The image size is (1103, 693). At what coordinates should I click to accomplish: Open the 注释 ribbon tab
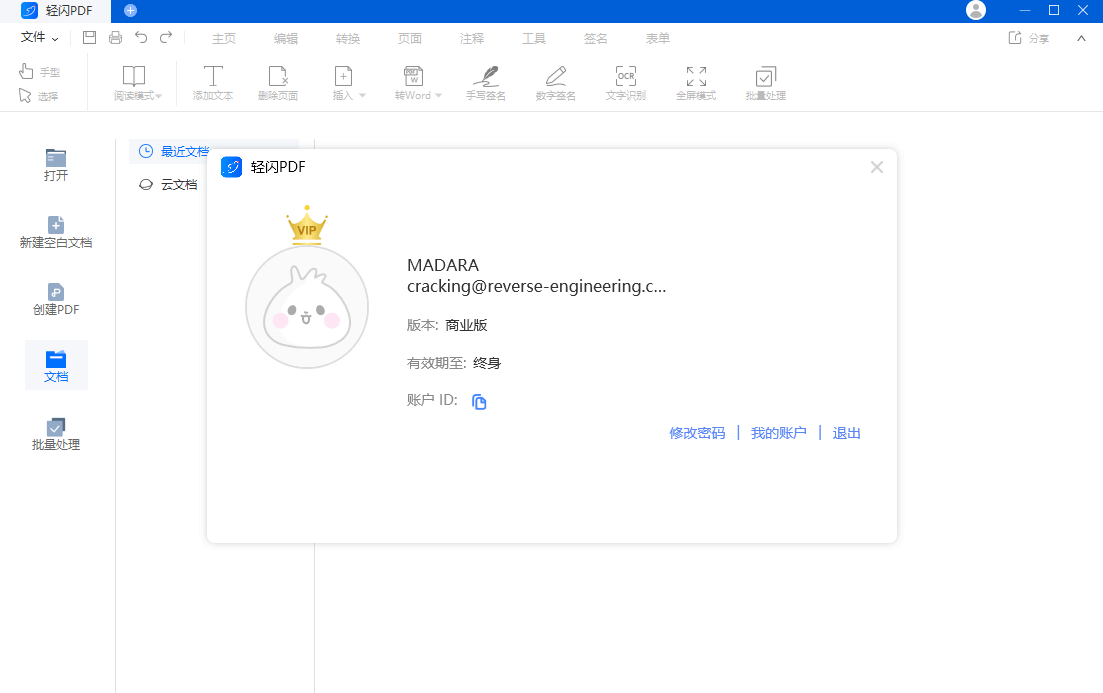point(472,38)
